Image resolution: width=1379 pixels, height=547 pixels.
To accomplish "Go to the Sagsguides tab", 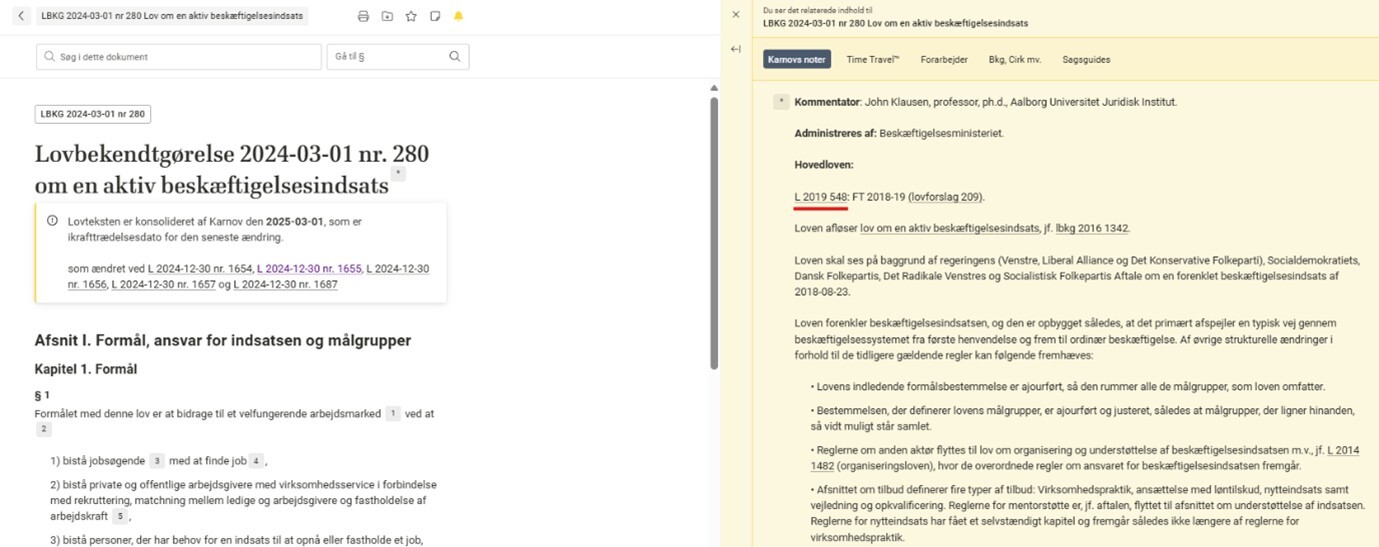I will (x=1086, y=60).
